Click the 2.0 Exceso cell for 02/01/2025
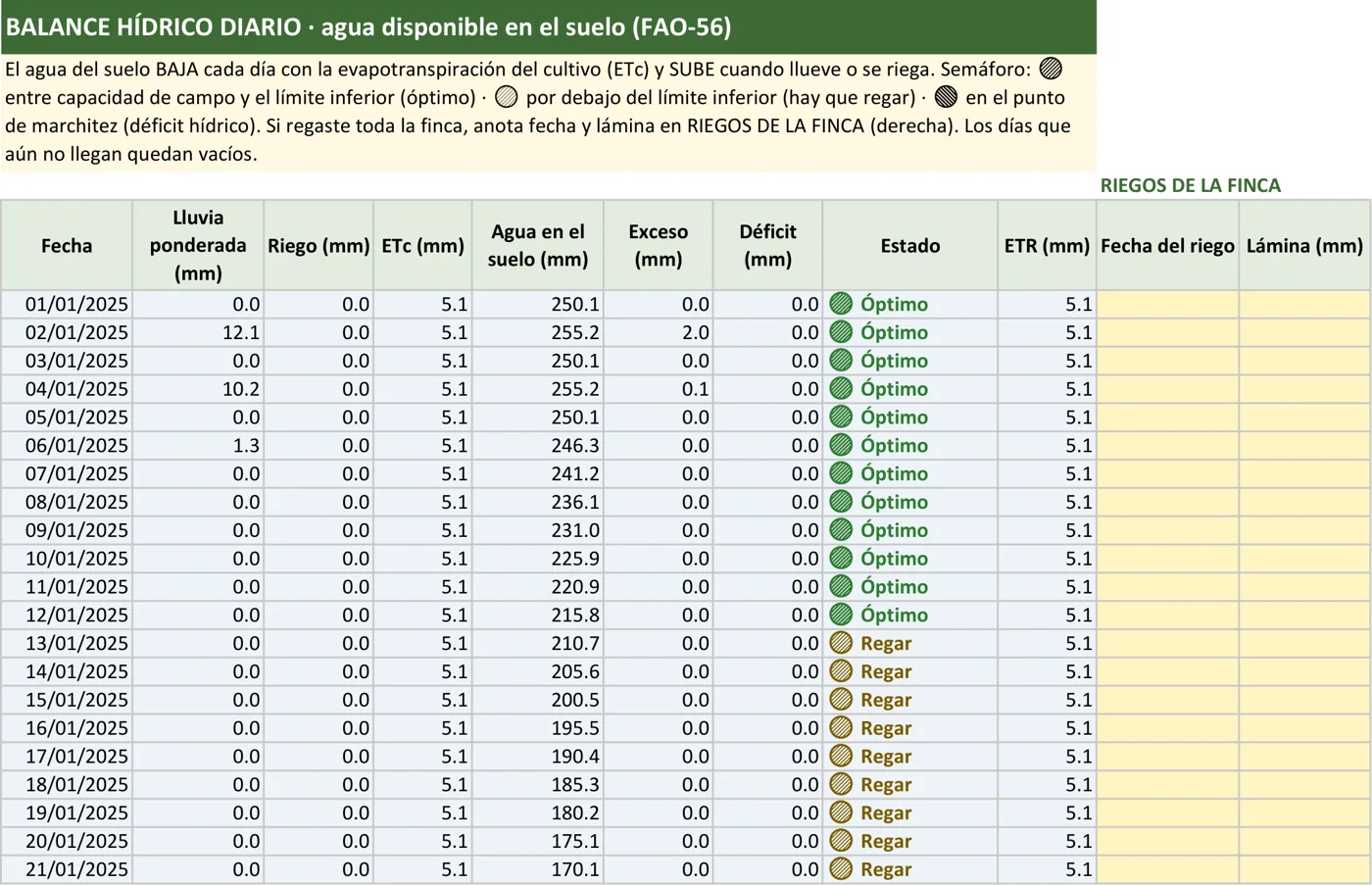Image resolution: width=1372 pixels, height=885 pixels. coord(659,332)
